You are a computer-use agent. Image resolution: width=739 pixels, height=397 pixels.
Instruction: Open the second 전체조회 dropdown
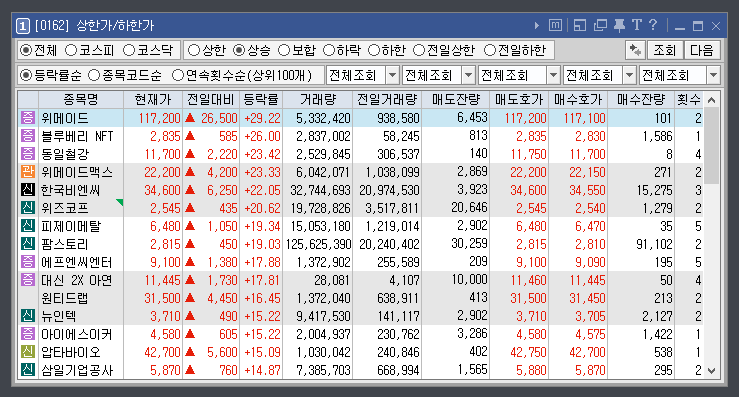[468, 75]
